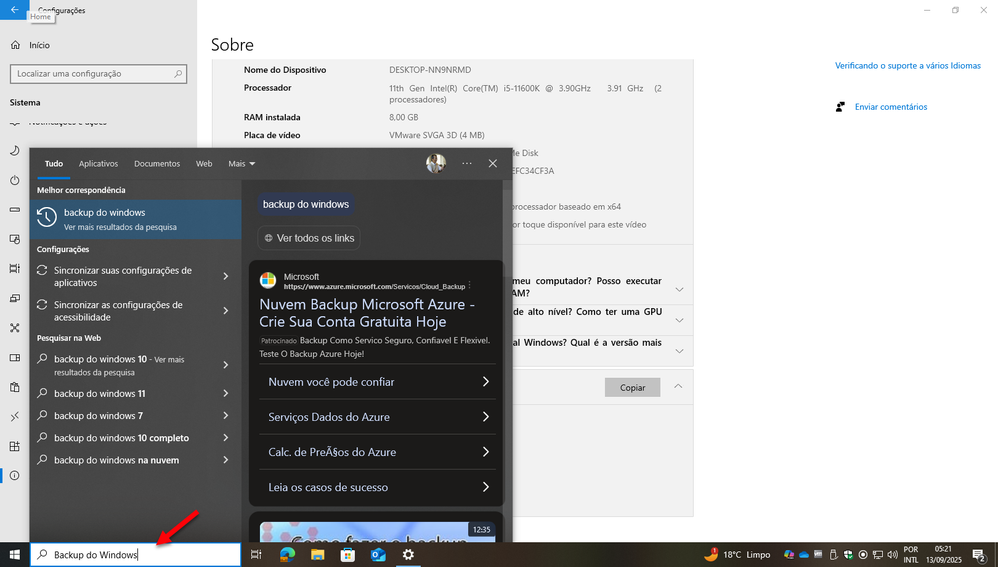Screen dimensions: 998x567
Task: Open 'Nuvem você pode confiar' link
Action: 377,382
